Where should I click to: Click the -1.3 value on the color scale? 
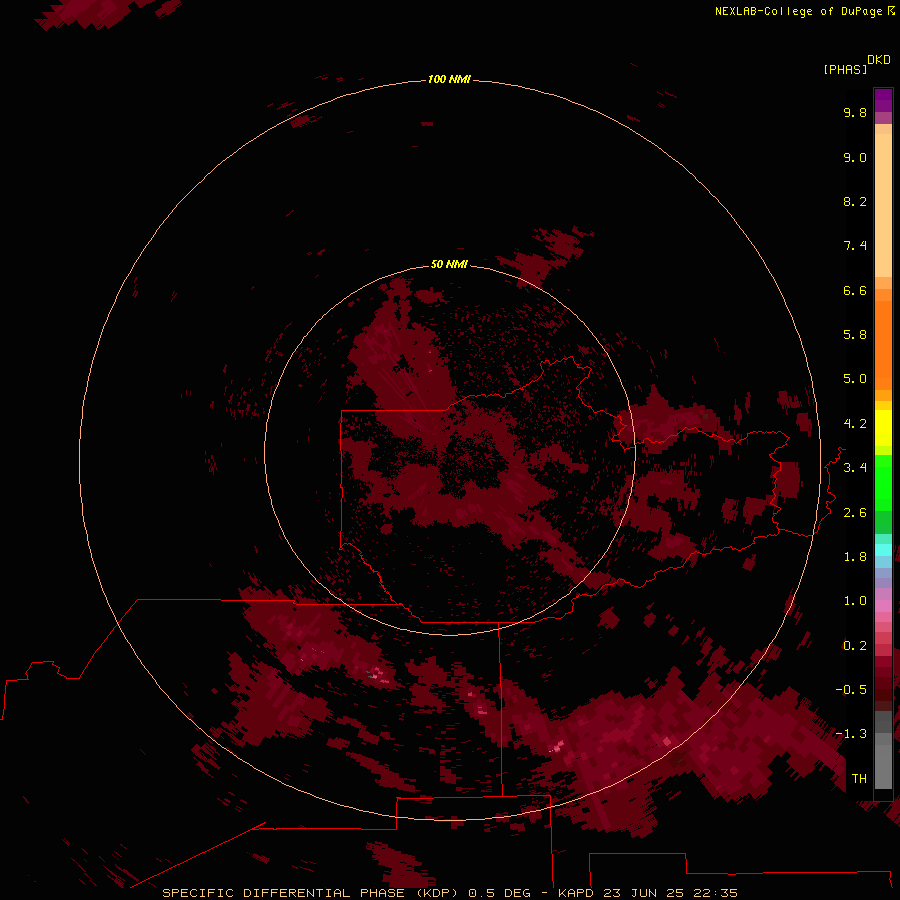[x=851, y=734]
